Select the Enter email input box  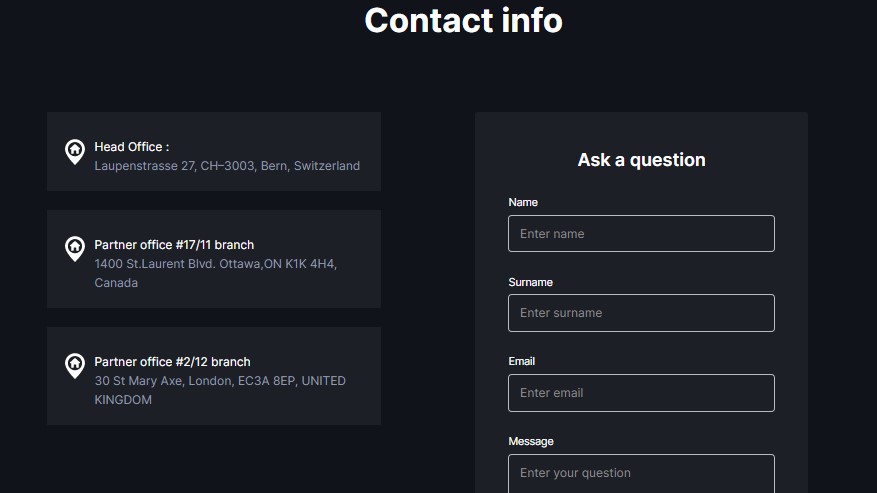tap(641, 393)
